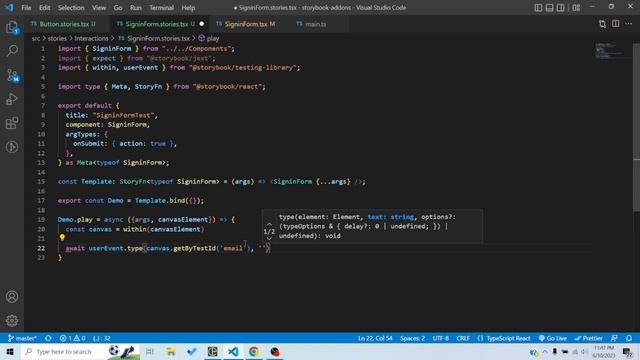Open the Accounts menu icon
The image size is (640, 360).
coord(12,297)
